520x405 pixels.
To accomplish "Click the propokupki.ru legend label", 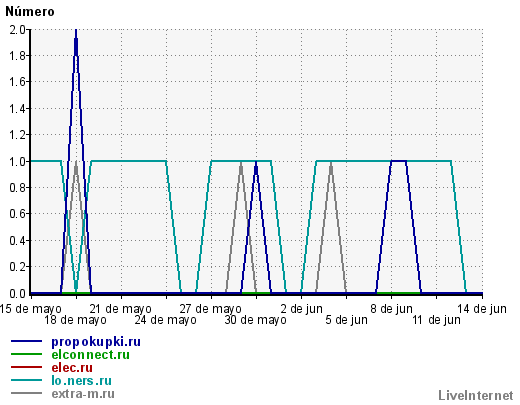I will pyautogui.click(x=96, y=342).
